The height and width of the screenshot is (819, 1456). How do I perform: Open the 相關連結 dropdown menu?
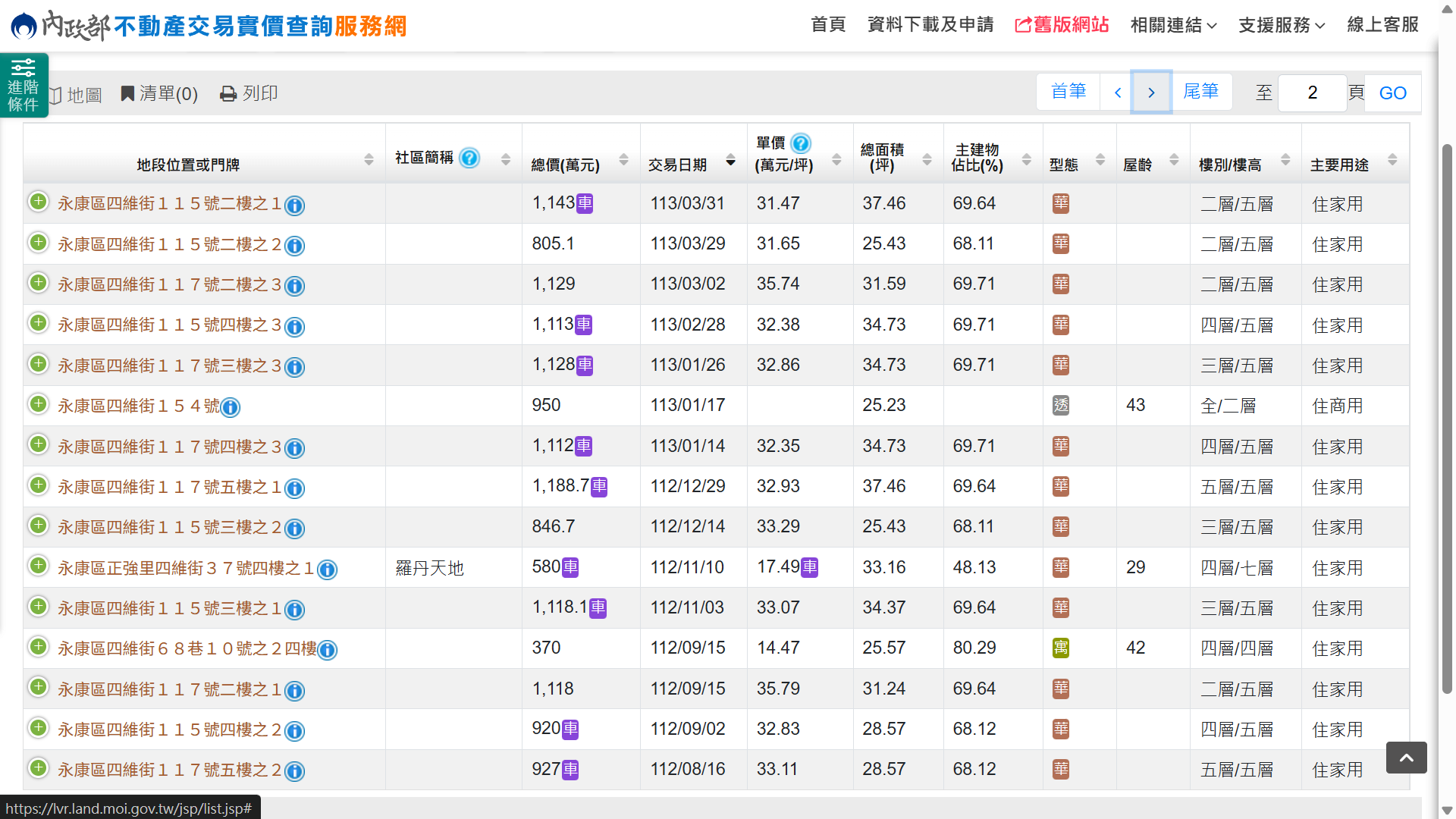[x=1173, y=25]
